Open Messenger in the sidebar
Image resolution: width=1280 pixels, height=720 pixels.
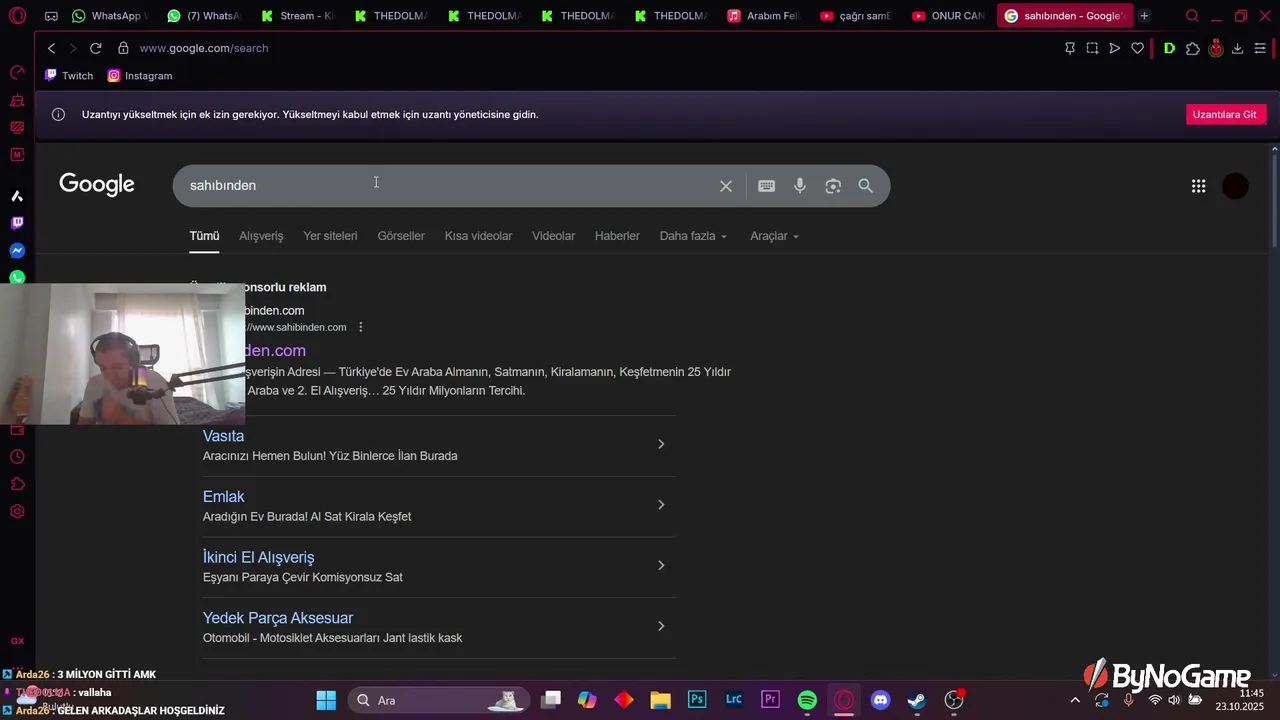(17, 251)
